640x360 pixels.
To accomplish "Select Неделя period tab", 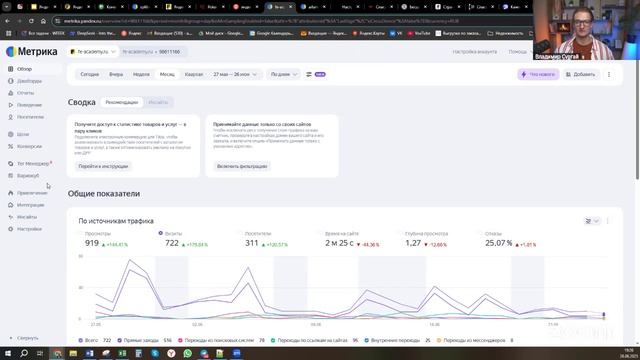I will coord(141,74).
